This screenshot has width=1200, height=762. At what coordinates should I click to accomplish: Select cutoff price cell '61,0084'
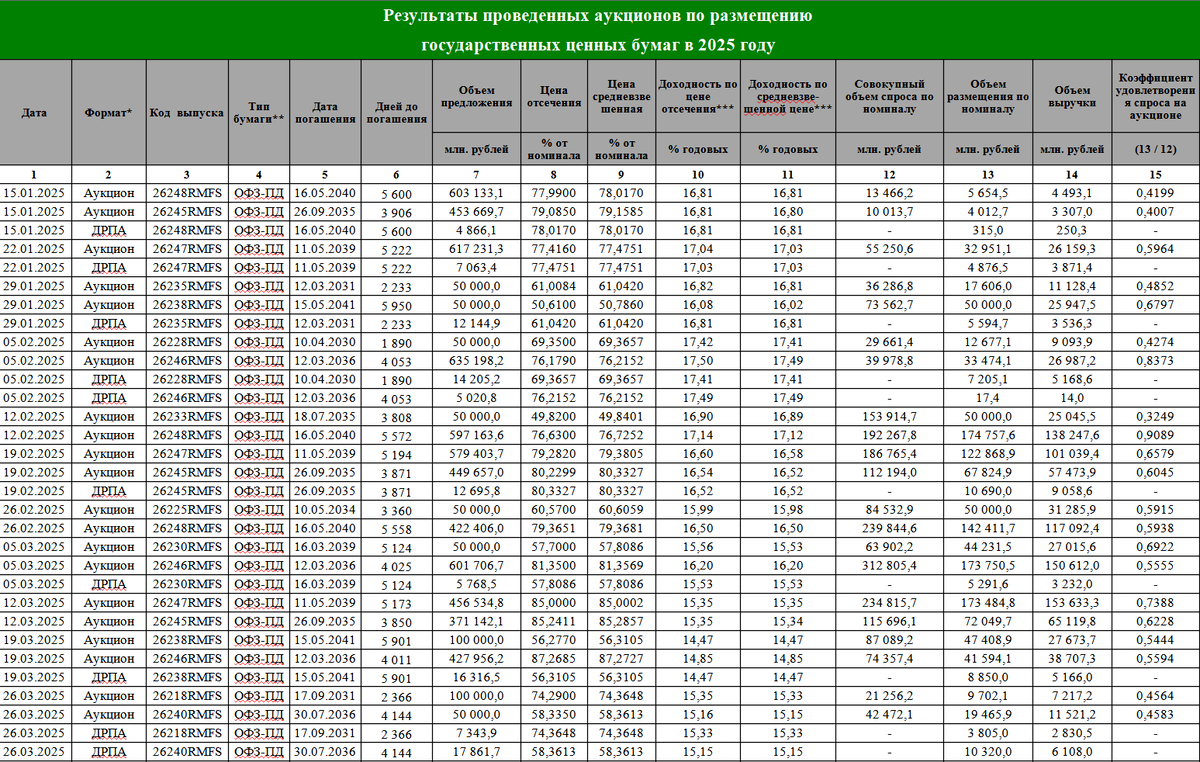pyautogui.click(x=553, y=285)
